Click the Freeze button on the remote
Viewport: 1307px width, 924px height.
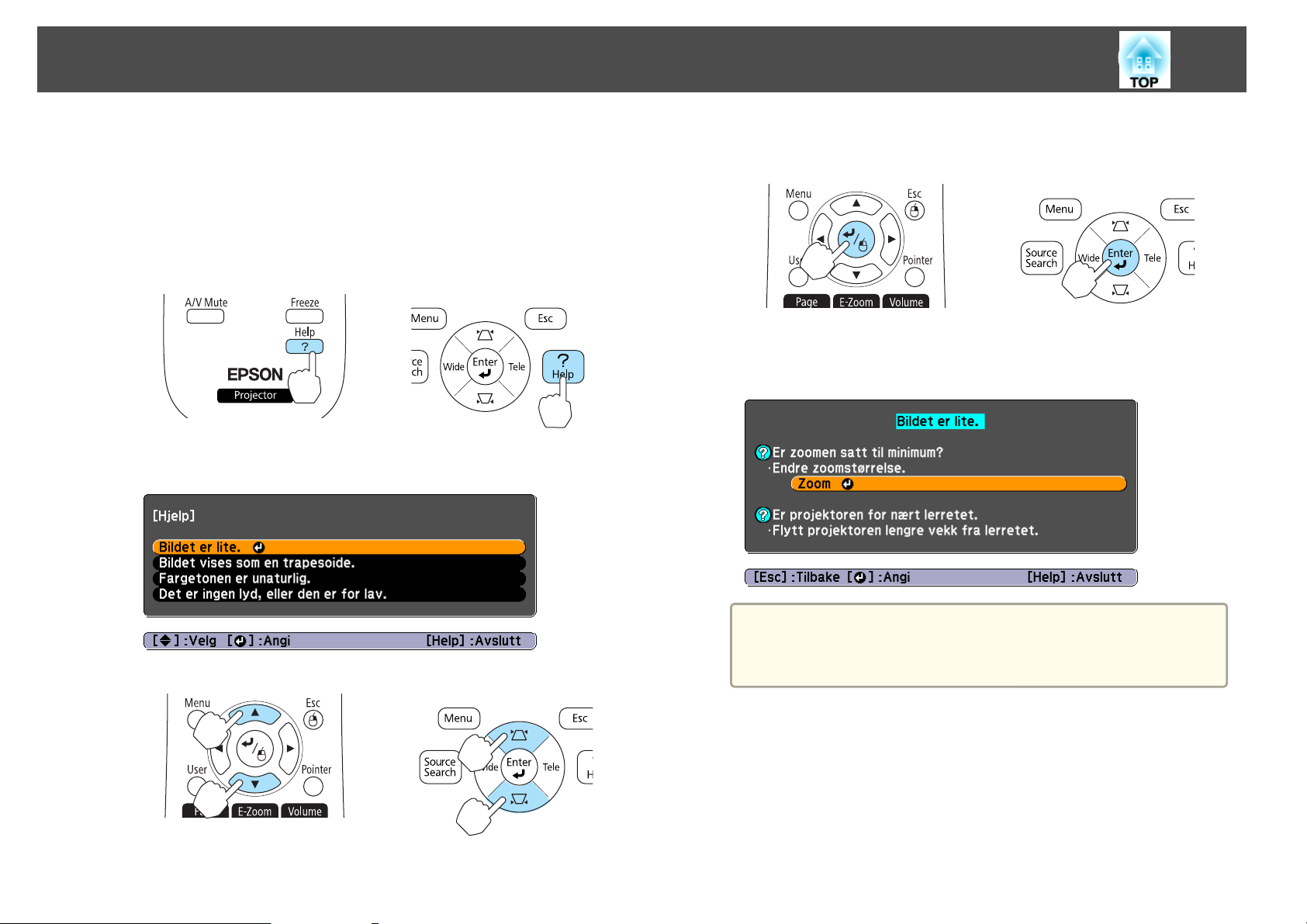[304, 317]
